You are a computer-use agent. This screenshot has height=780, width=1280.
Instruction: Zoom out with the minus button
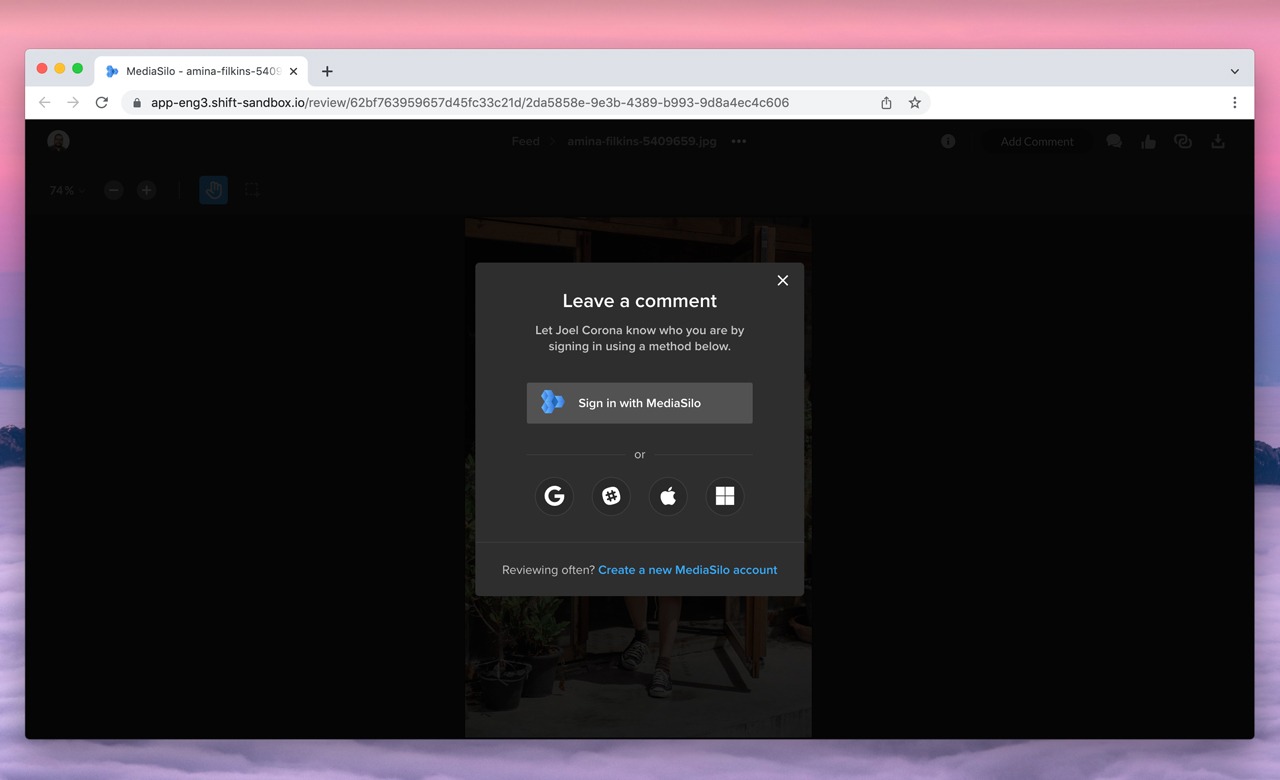[114, 190]
